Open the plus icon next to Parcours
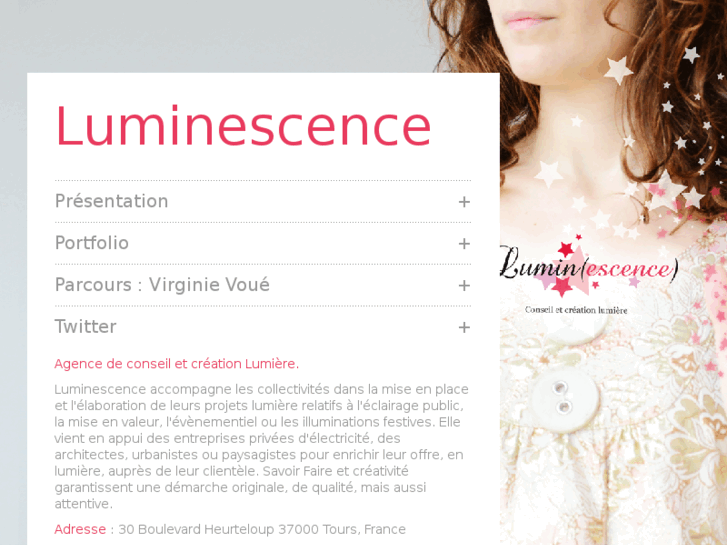Image resolution: width=727 pixels, height=545 pixels. coord(464,285)
